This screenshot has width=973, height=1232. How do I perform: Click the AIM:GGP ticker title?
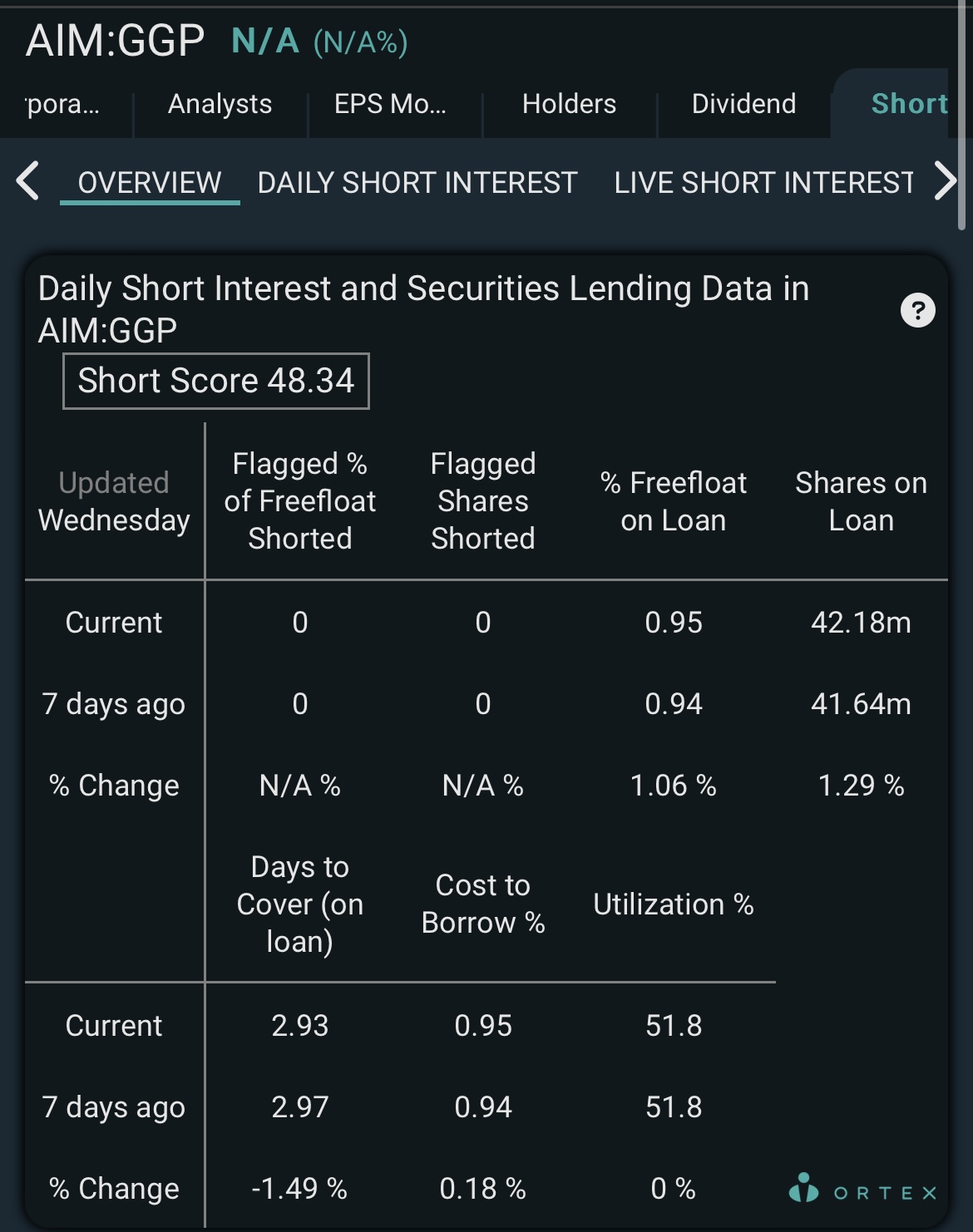point(116,40)
